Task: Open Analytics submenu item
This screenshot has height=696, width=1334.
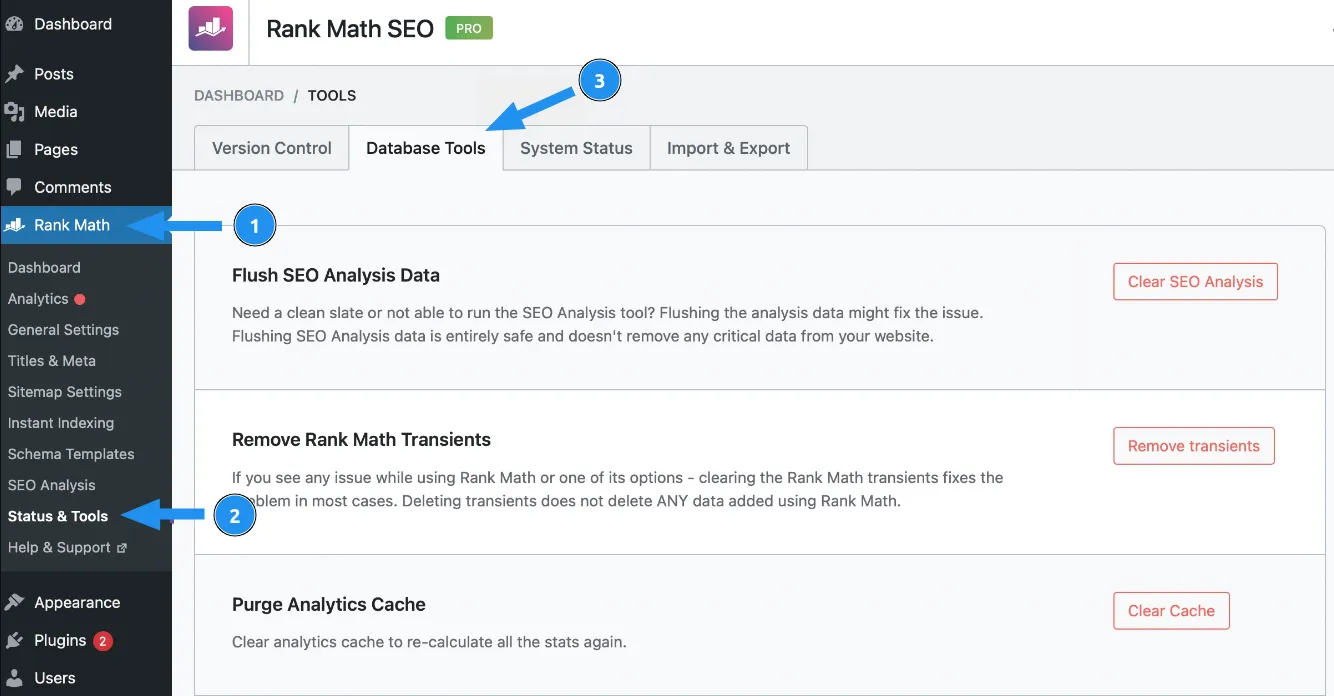Action: (x=38, y=299)
